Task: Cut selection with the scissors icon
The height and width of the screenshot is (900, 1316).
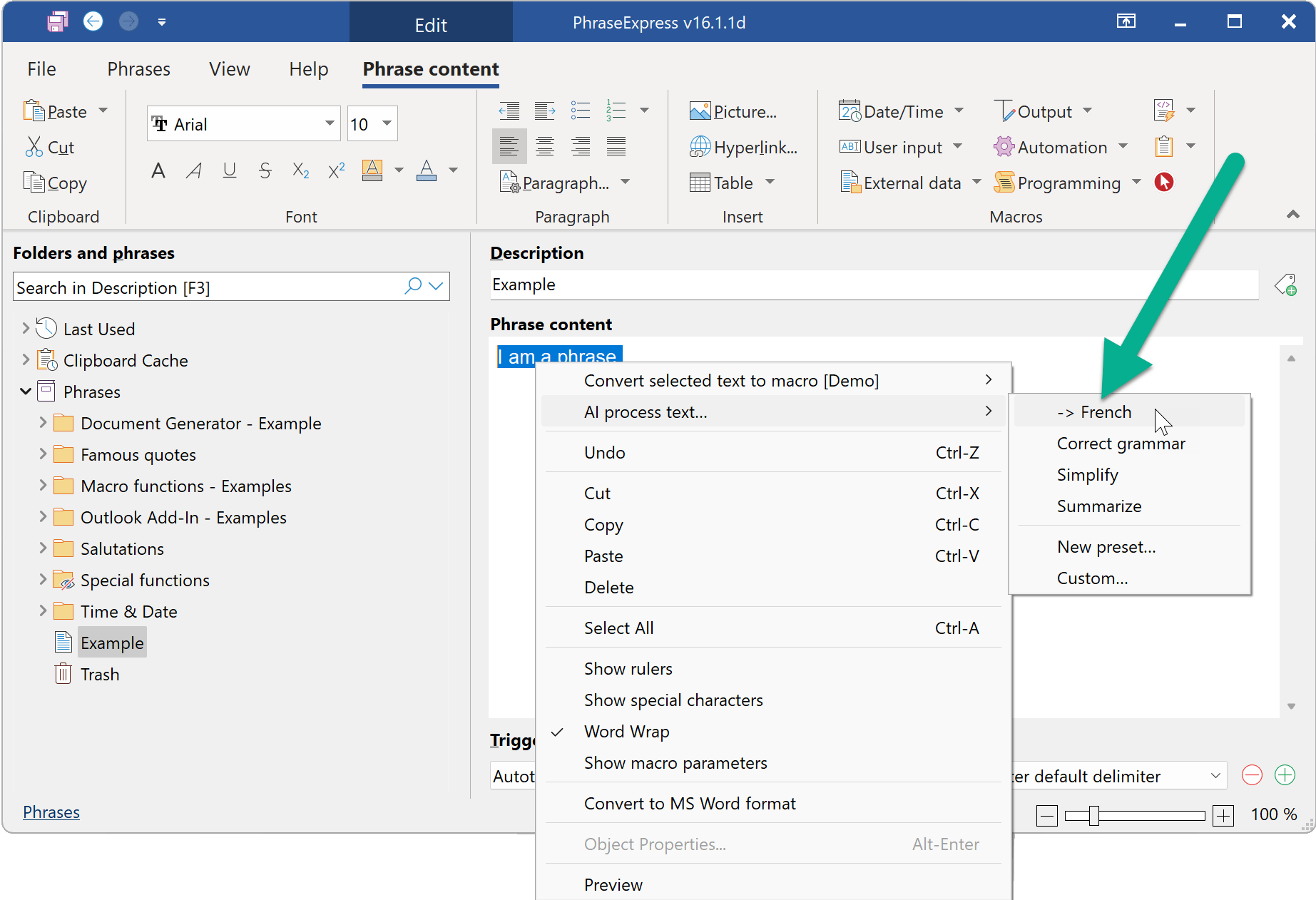Action: pyautogui.click(x=34, y=147)
